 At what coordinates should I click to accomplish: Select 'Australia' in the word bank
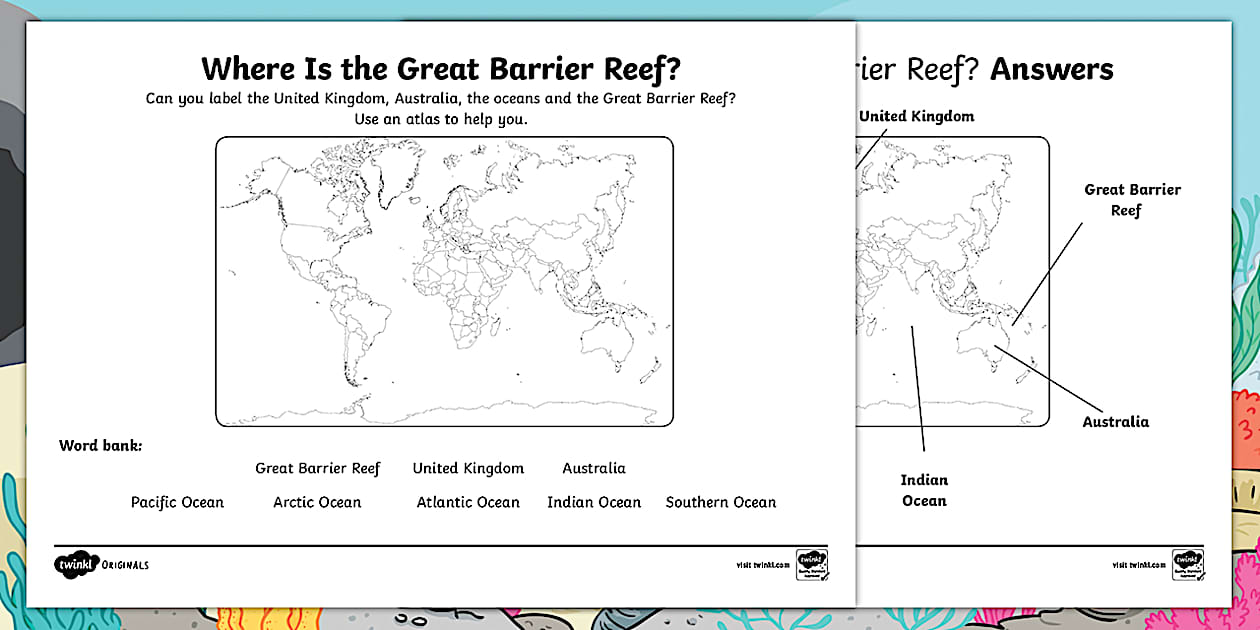pyautogui.click(x=594, y=468)
